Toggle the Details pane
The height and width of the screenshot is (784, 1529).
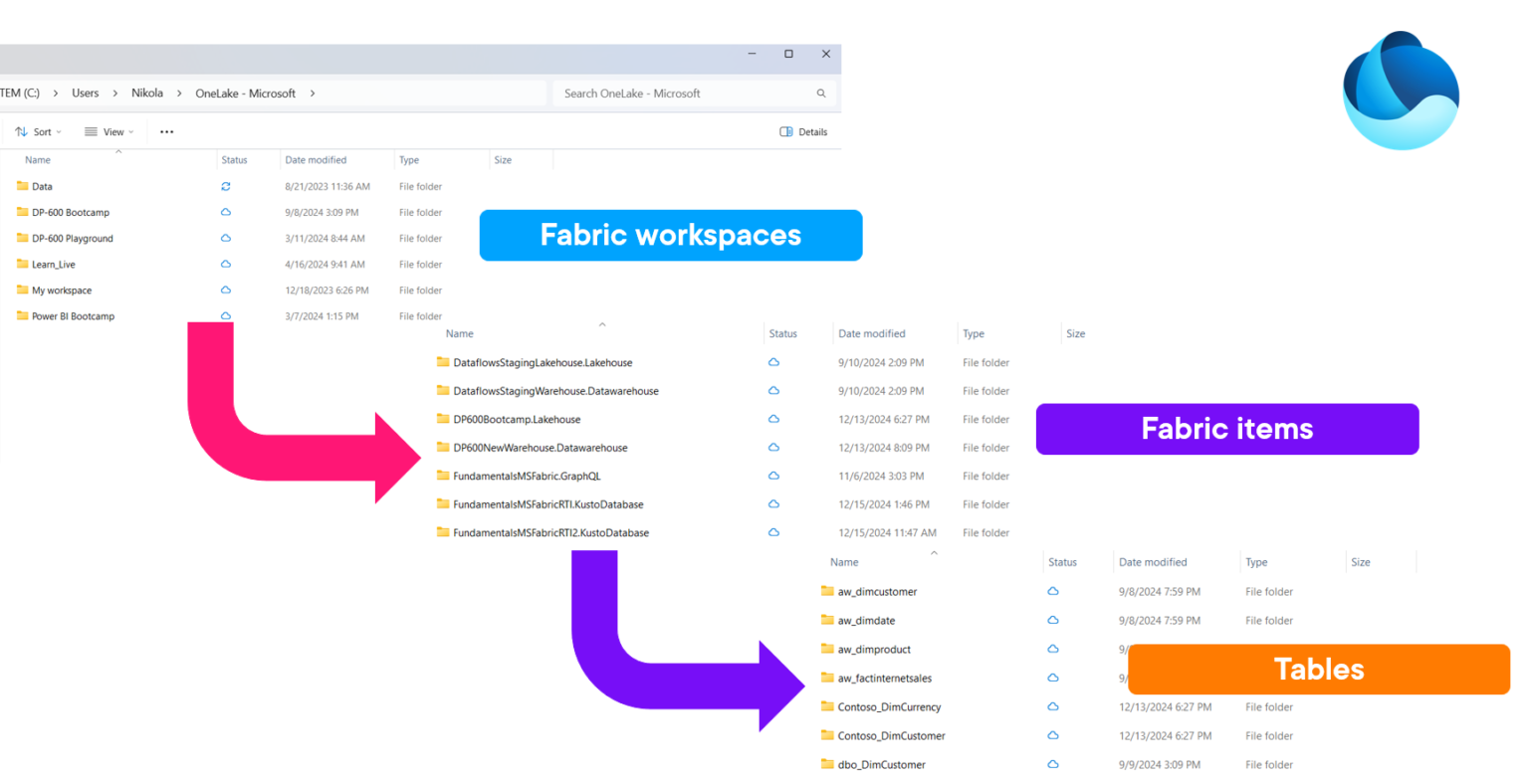pos(802,131)
